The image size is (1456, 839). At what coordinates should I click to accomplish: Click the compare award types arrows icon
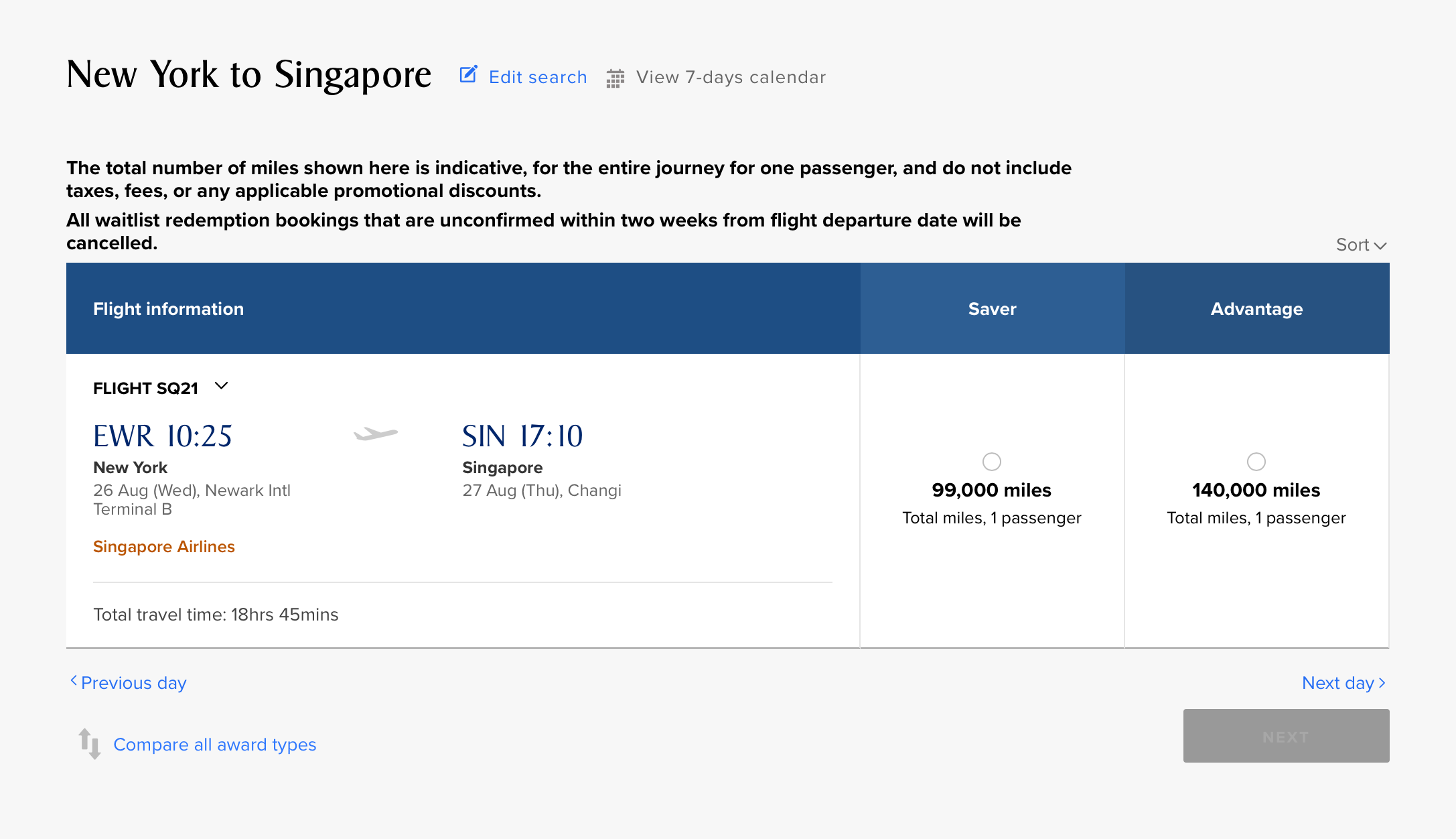point(90,744)
